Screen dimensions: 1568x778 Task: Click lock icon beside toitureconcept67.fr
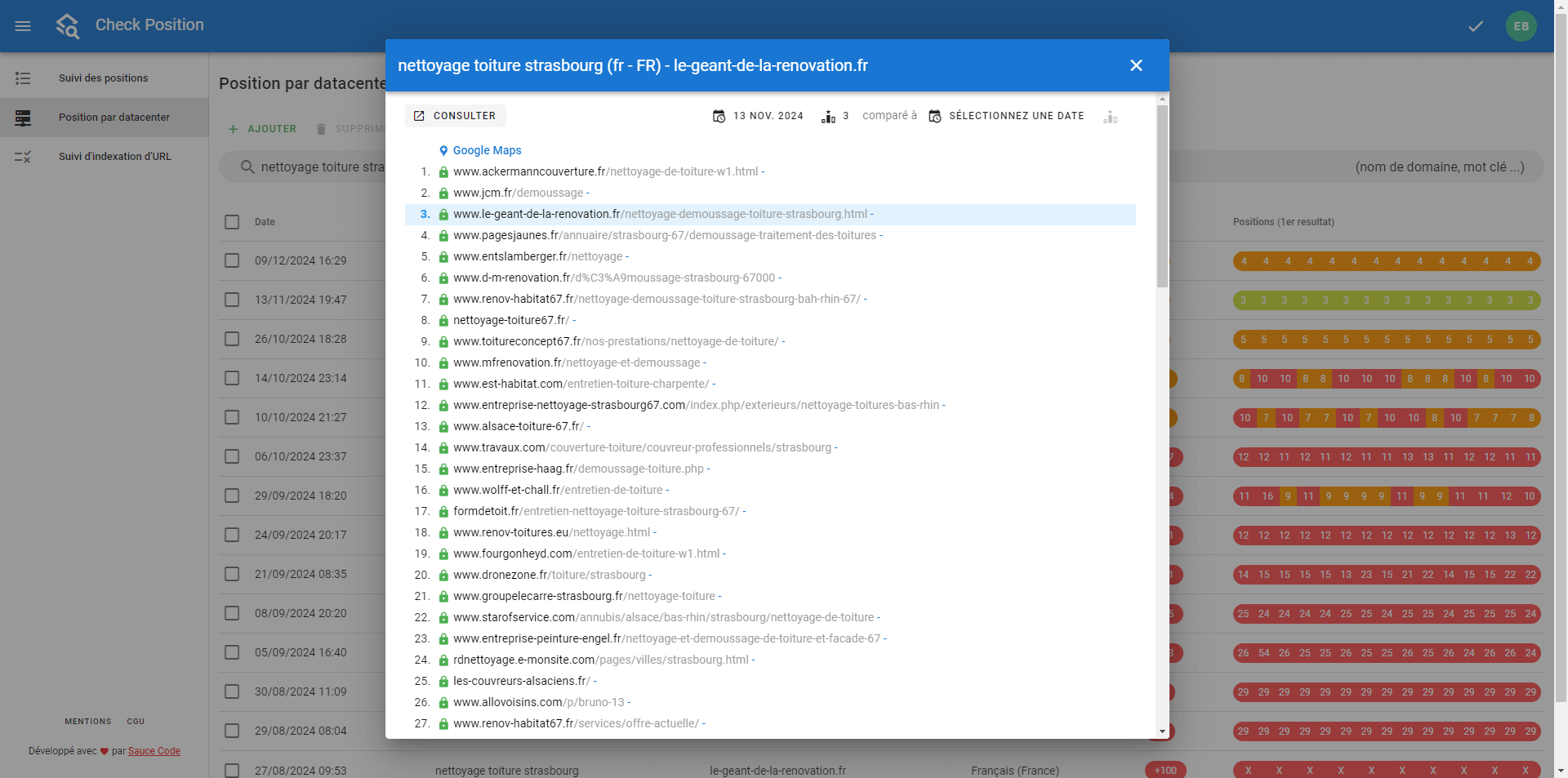(x=443, y=342)
